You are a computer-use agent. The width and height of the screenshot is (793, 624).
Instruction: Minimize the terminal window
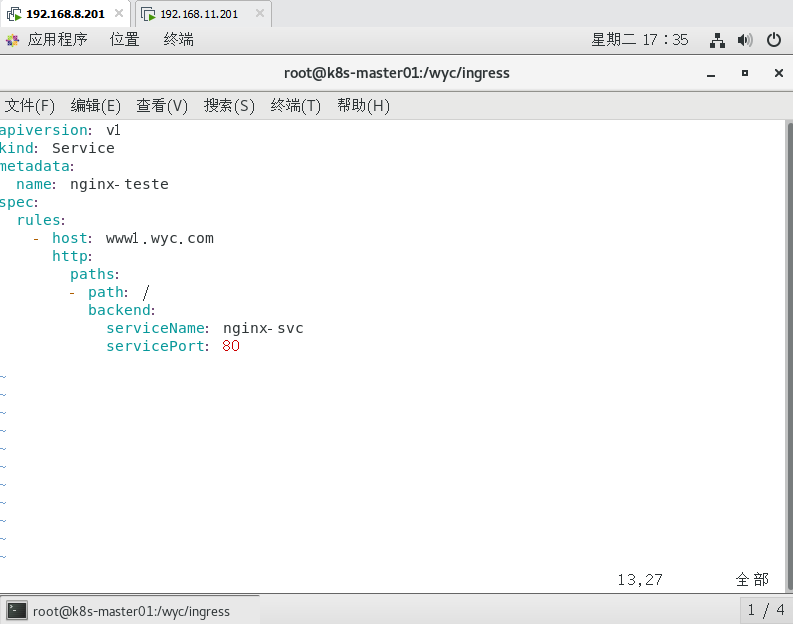711,74
